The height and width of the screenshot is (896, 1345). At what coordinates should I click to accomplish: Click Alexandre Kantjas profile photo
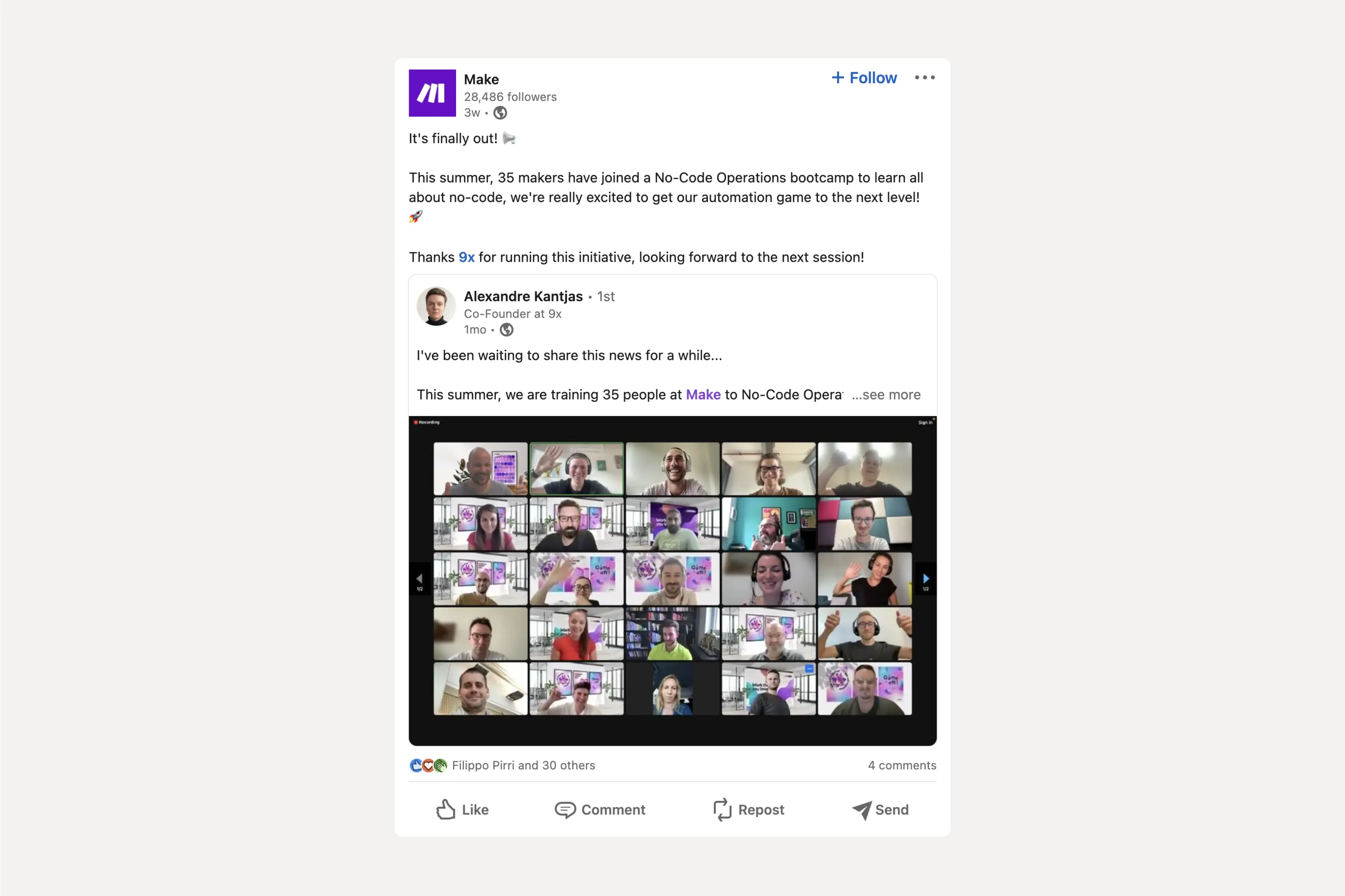(436, 306)
